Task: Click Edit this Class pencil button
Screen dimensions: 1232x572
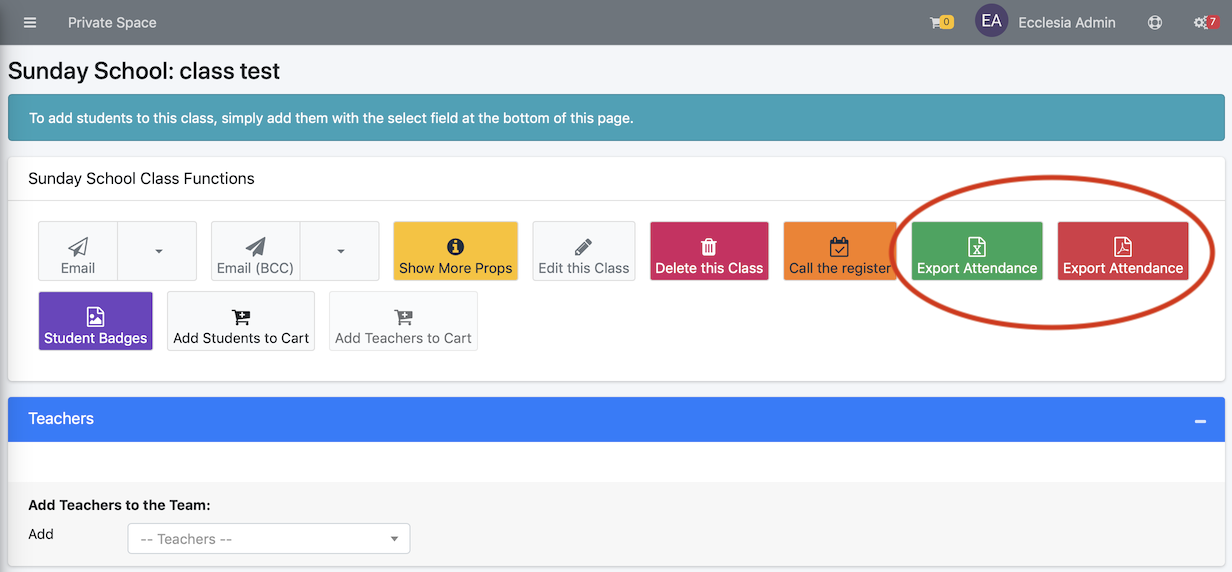Action: [x=584, y=251]
